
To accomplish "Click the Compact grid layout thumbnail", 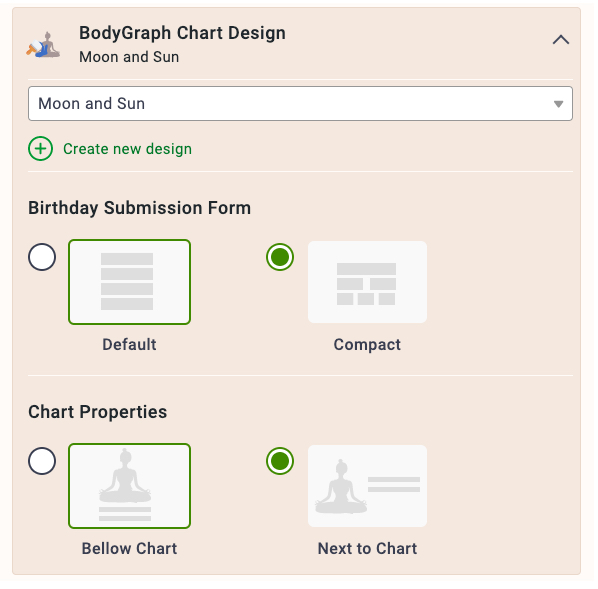I will [367, 282].
